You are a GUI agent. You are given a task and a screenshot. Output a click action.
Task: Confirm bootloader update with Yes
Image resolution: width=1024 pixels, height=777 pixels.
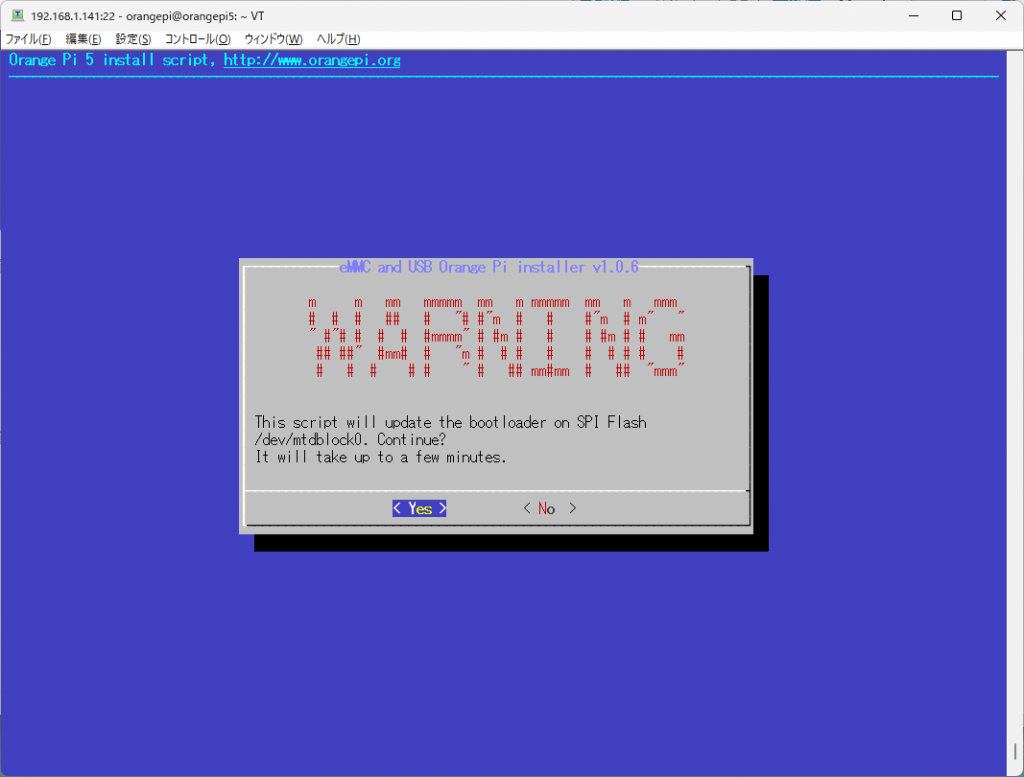[x=419, y=509]
